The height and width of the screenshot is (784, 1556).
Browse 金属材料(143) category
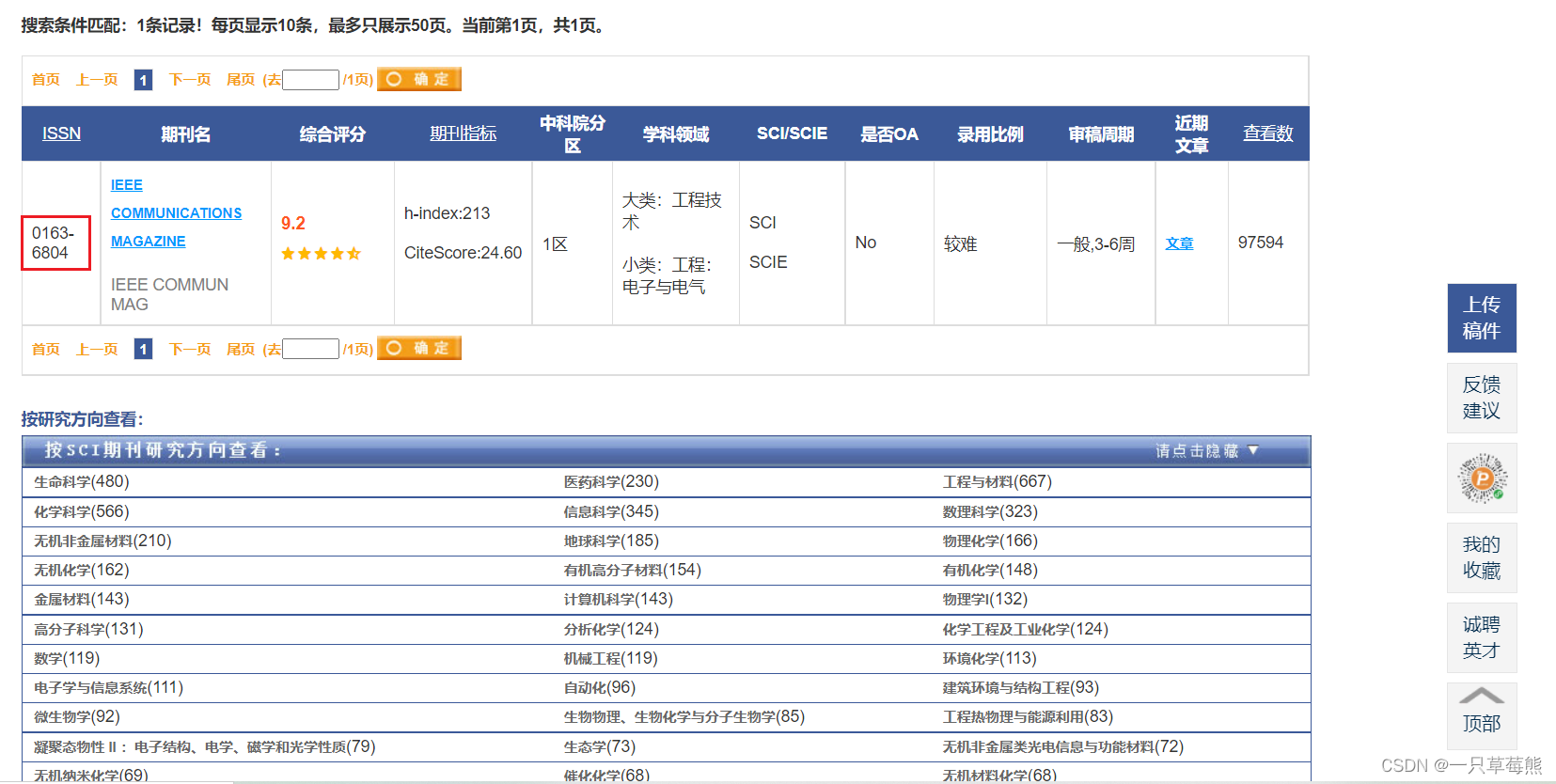(x=82, y=600)
